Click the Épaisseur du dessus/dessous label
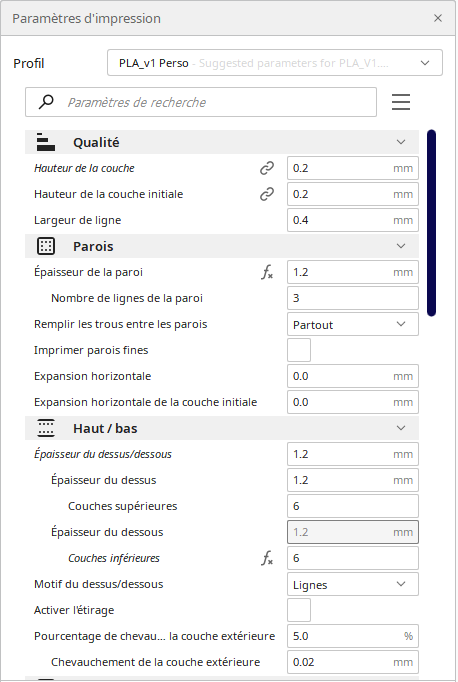458x682 pixels. (103, 454)
